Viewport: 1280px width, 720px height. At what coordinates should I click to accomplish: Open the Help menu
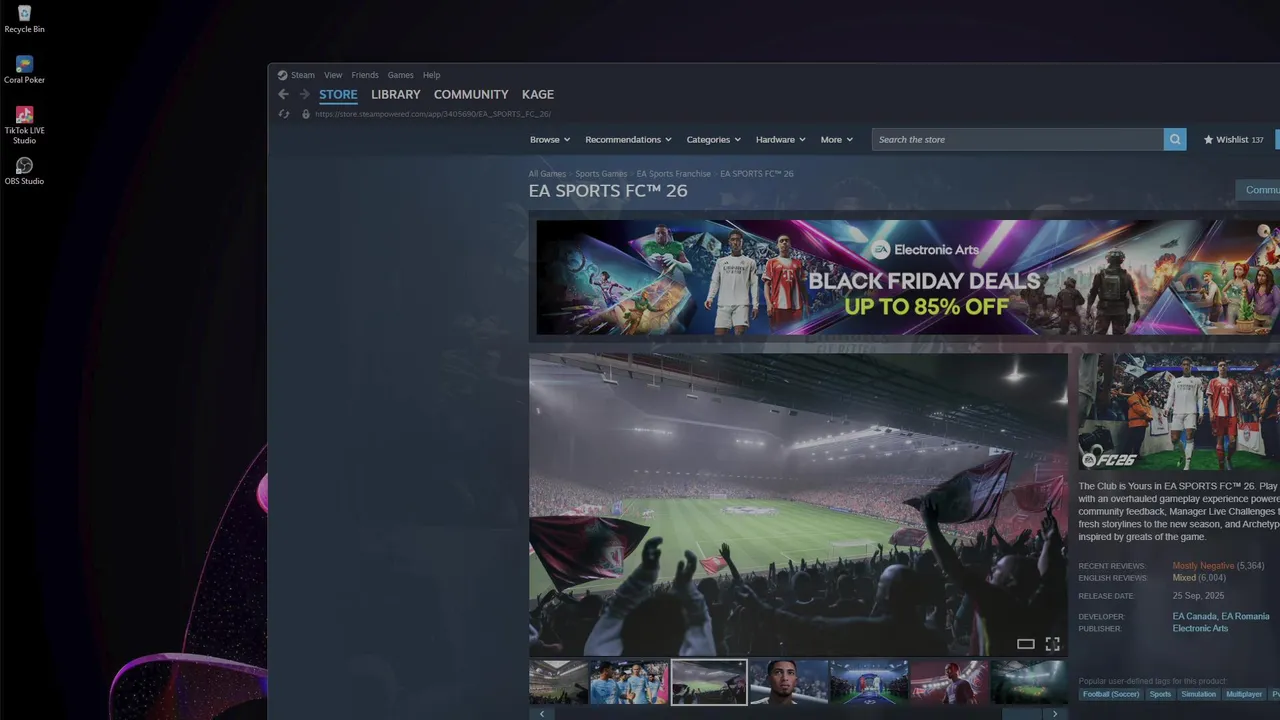[x=431, y=75]
